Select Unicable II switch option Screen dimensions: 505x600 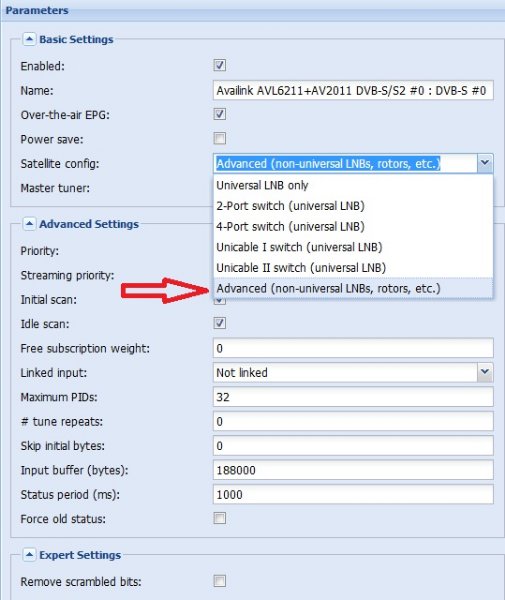[353, 268]
